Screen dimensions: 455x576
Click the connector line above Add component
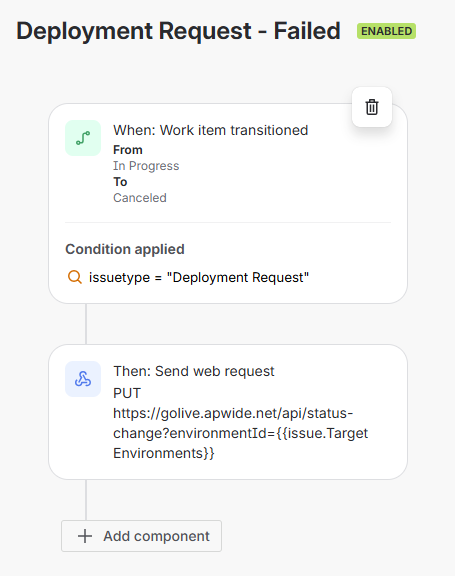pos(86,500)
